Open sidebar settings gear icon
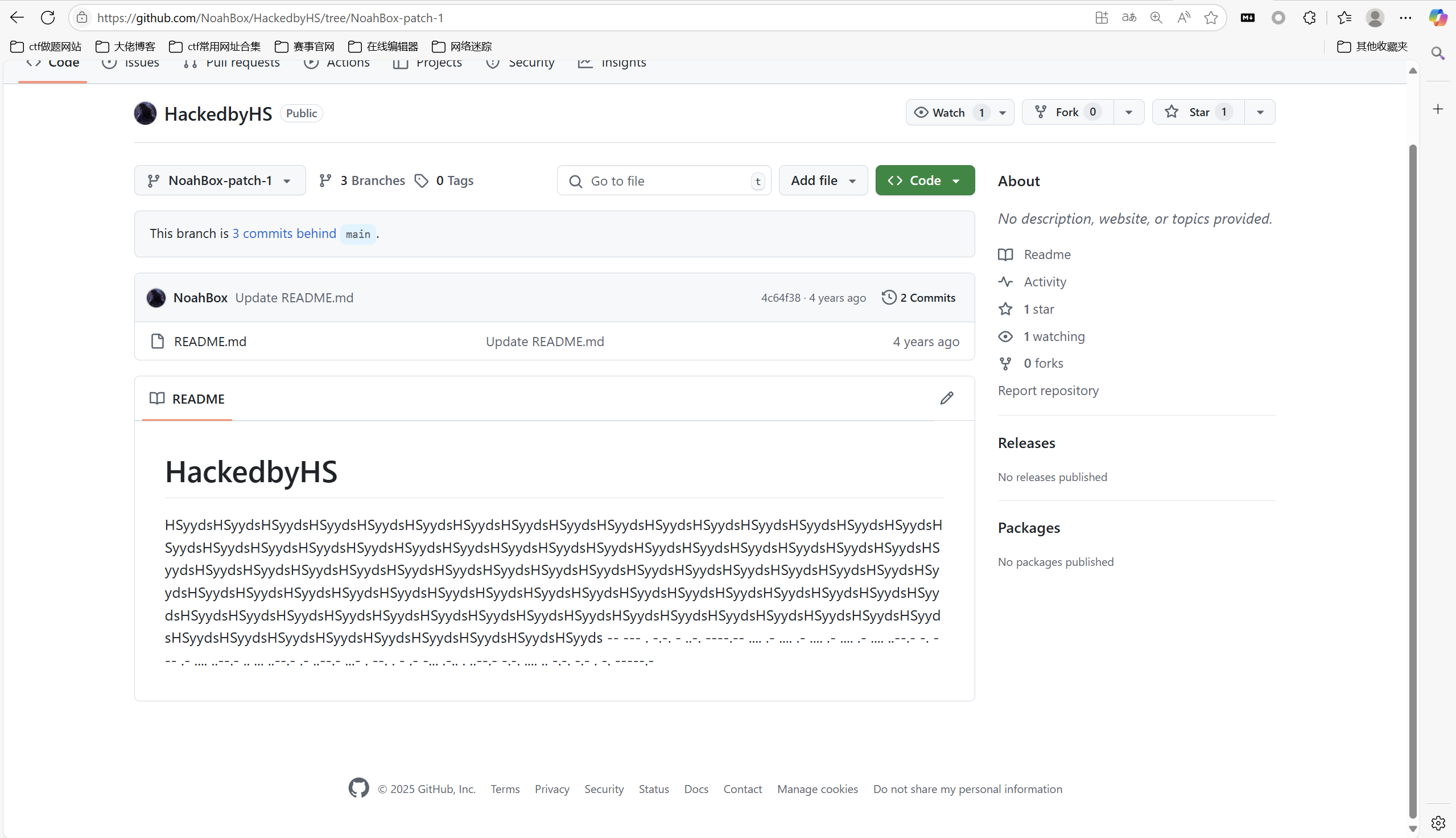1456x838 pixels. click(1438, 823)
